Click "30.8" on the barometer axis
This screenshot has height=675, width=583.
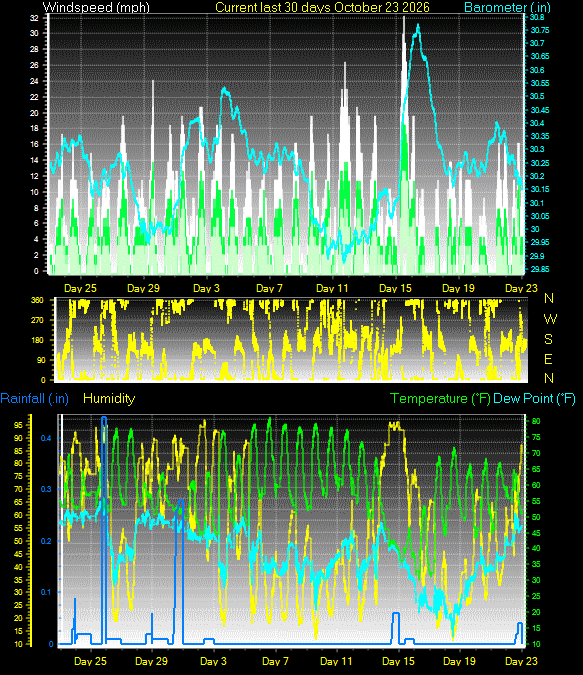pyautogui.click(x=537, y=17)
